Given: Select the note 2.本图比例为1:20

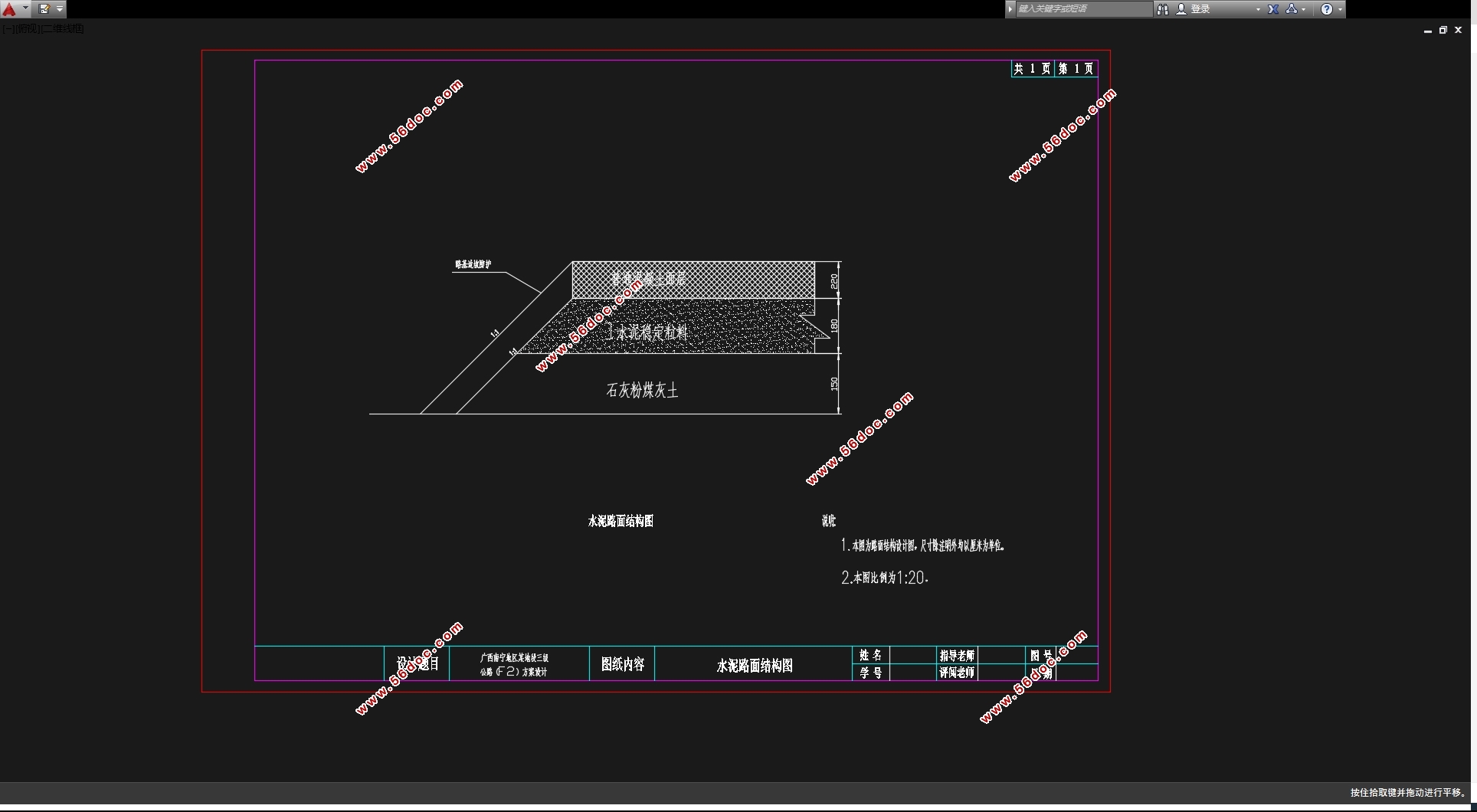Looking at the screenshot, I should tap(885, 578).
